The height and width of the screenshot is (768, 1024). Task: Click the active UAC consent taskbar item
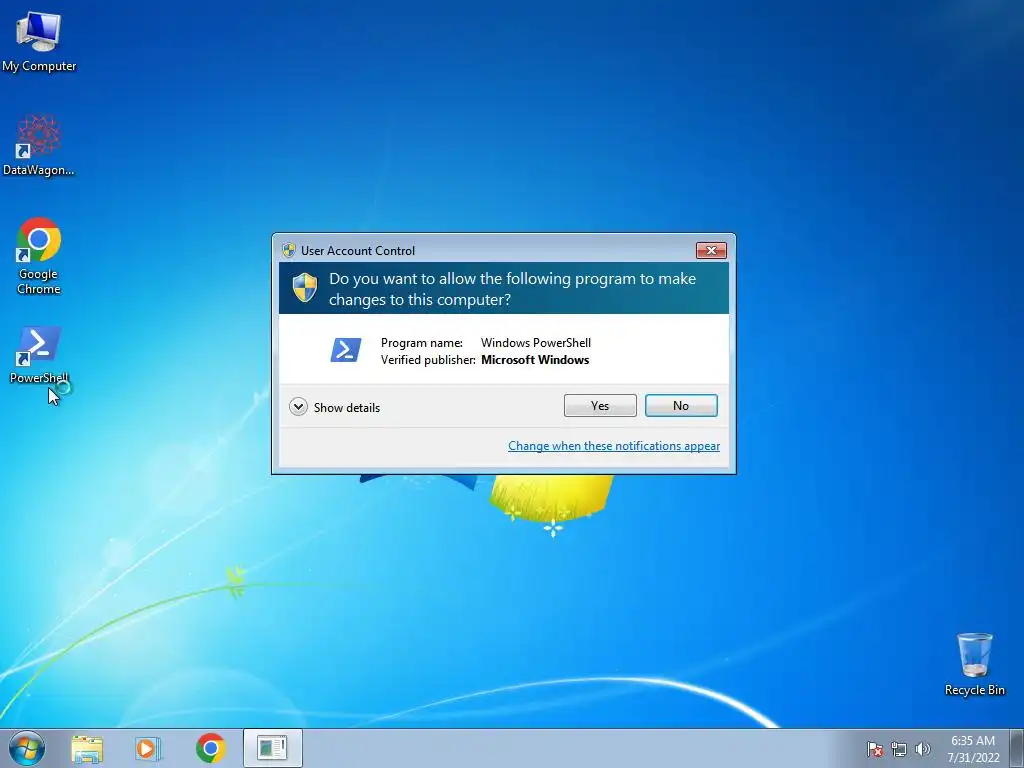tap(272, 748)
